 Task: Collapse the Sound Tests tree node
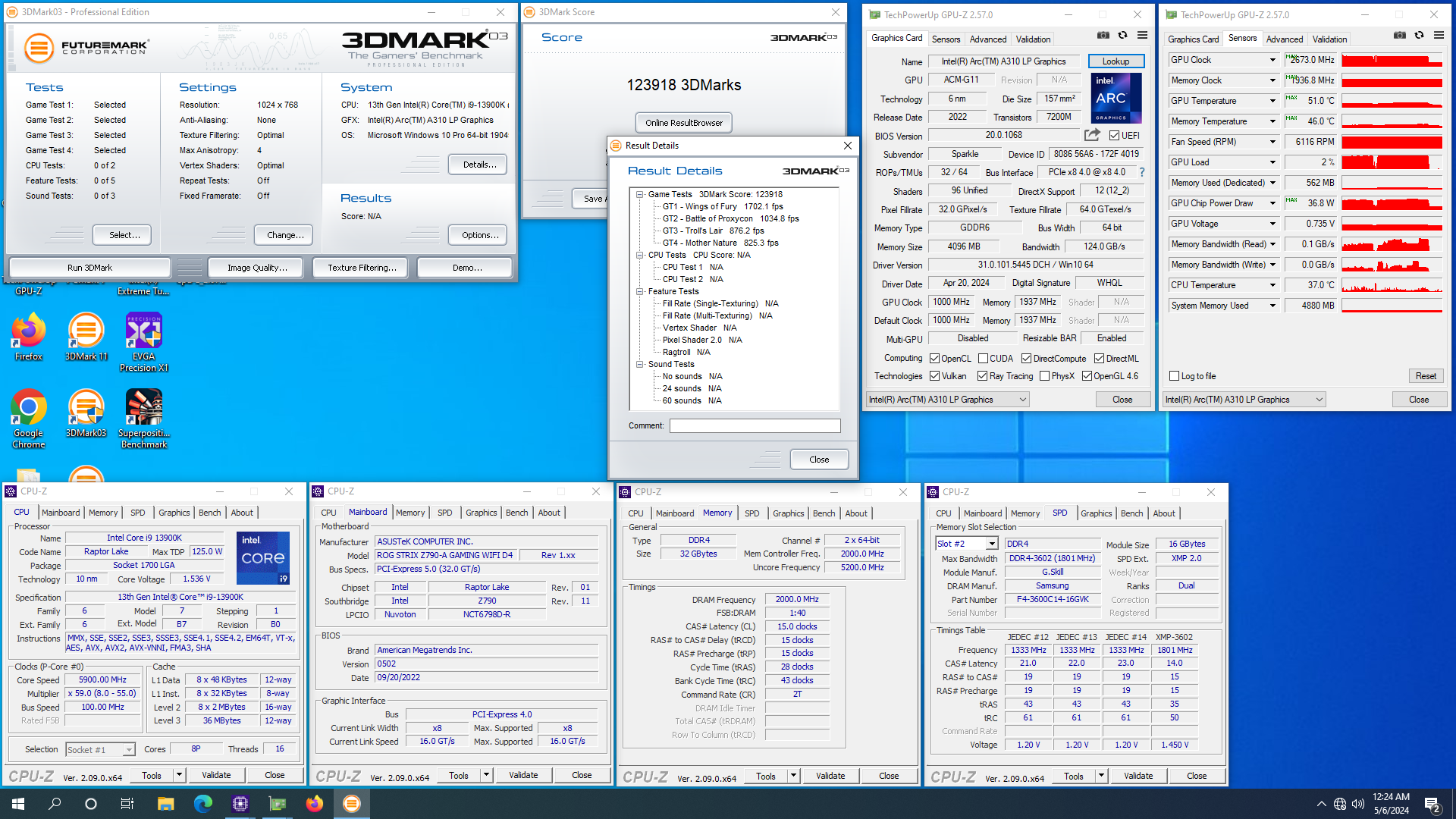pyautogui.click(x=640, y=364)
